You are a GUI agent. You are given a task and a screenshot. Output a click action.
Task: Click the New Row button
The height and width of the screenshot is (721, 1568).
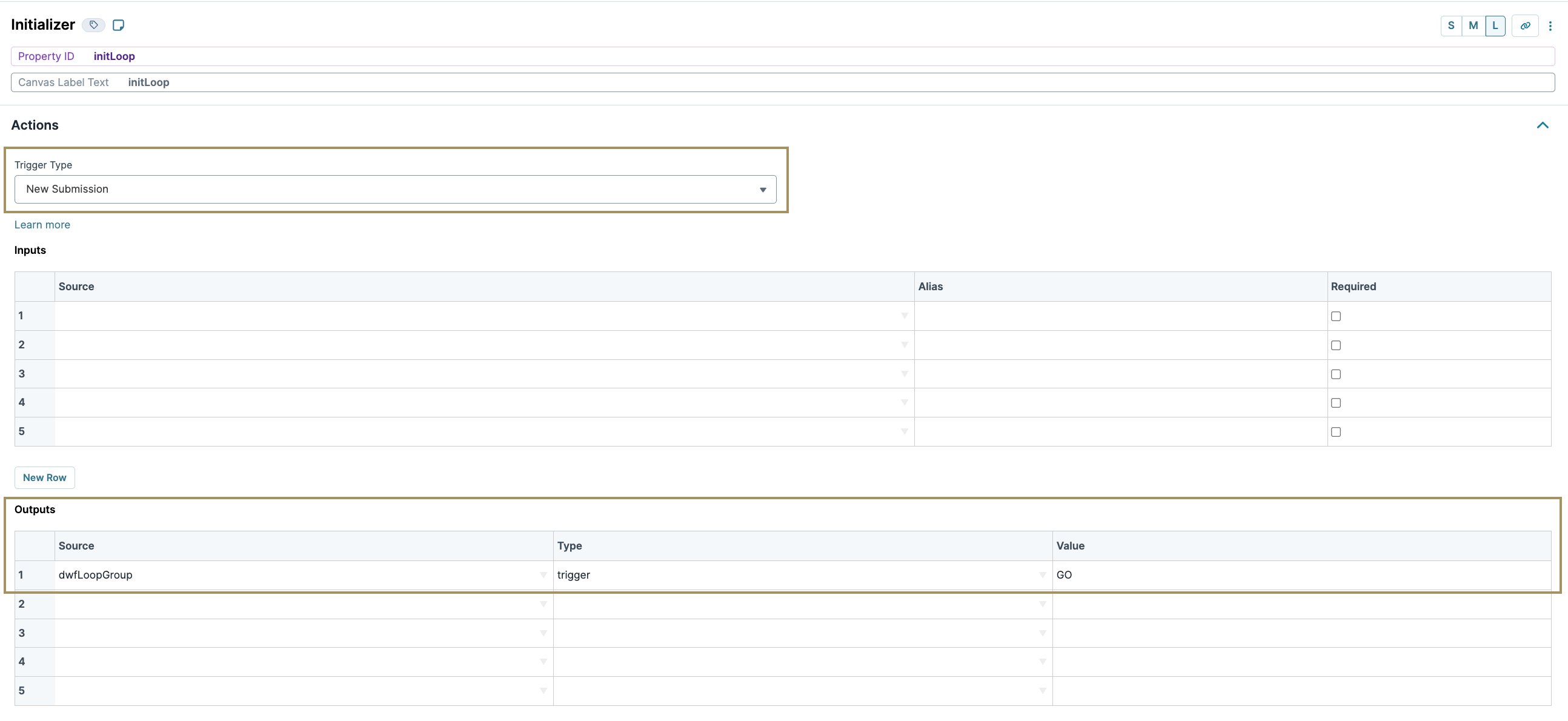click(x=44, y=477)
